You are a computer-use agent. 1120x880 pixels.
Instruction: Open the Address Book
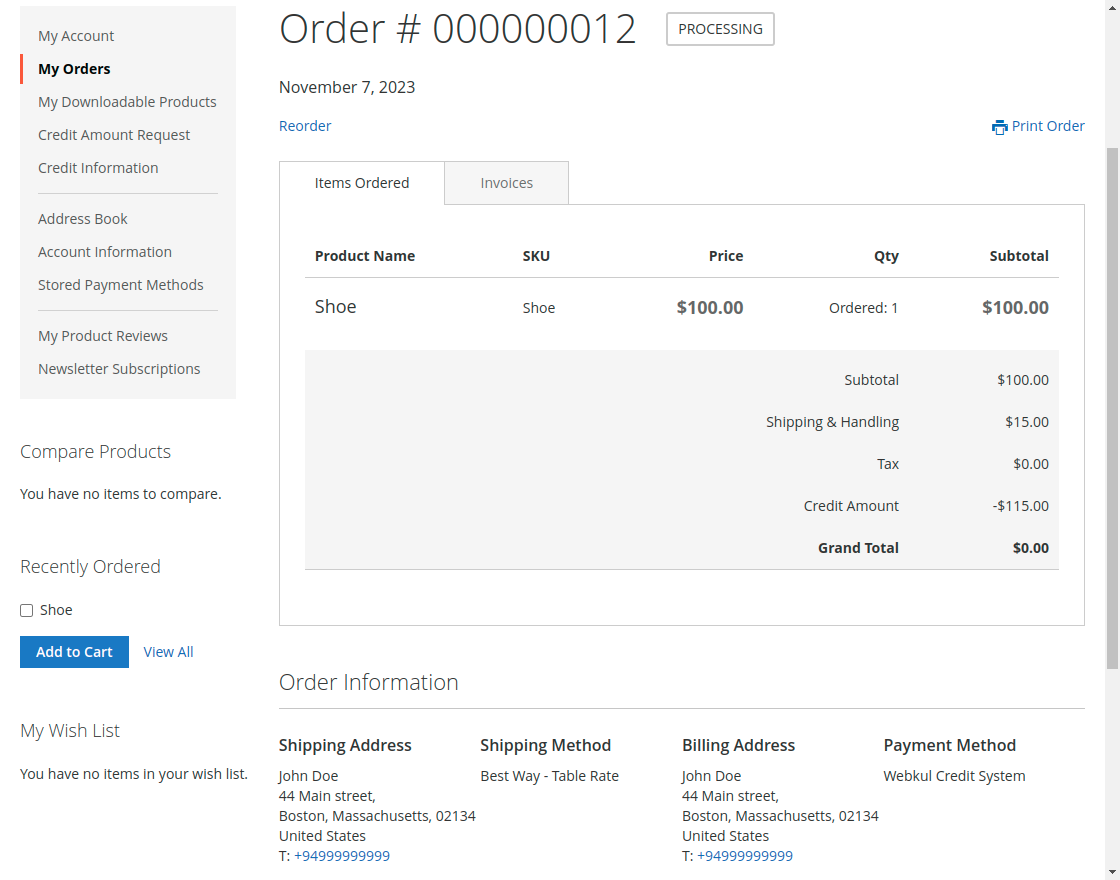(83, 218)
